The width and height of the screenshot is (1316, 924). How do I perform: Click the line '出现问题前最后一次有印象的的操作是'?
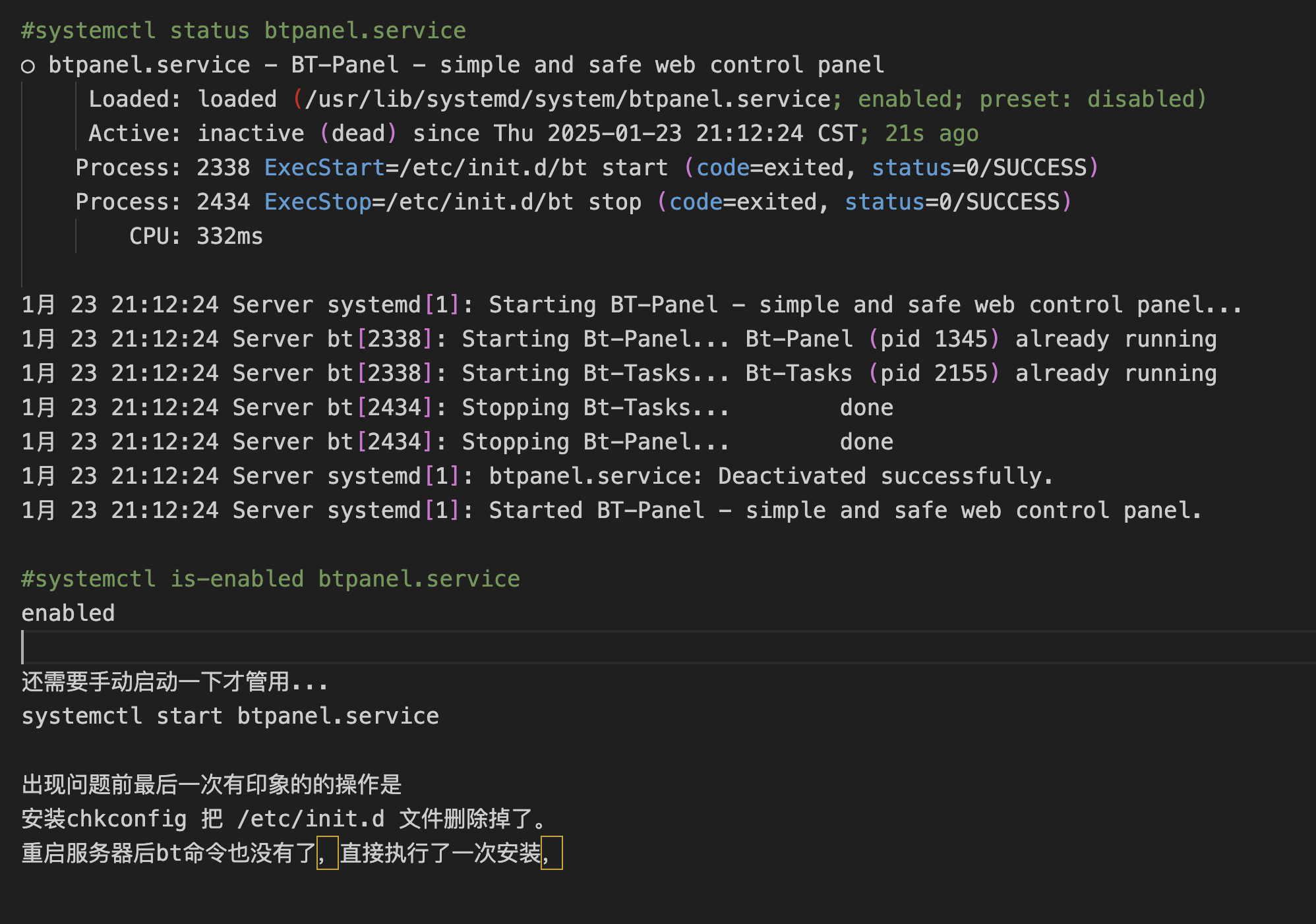[x=212, y=784]
